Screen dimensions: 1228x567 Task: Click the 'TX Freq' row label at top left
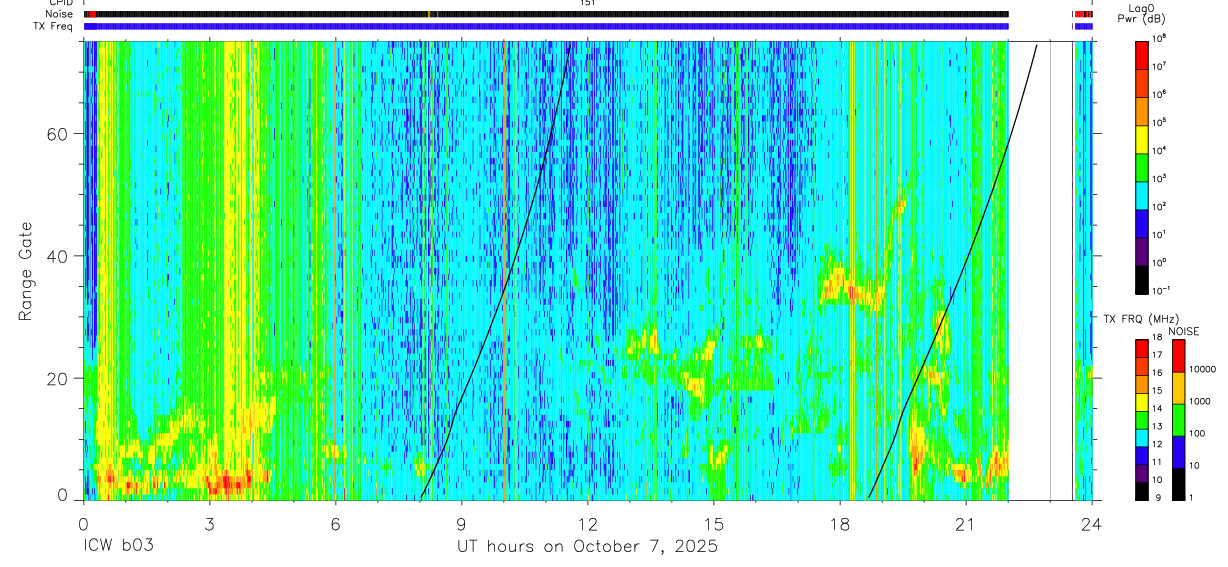[x=54, y=26]
